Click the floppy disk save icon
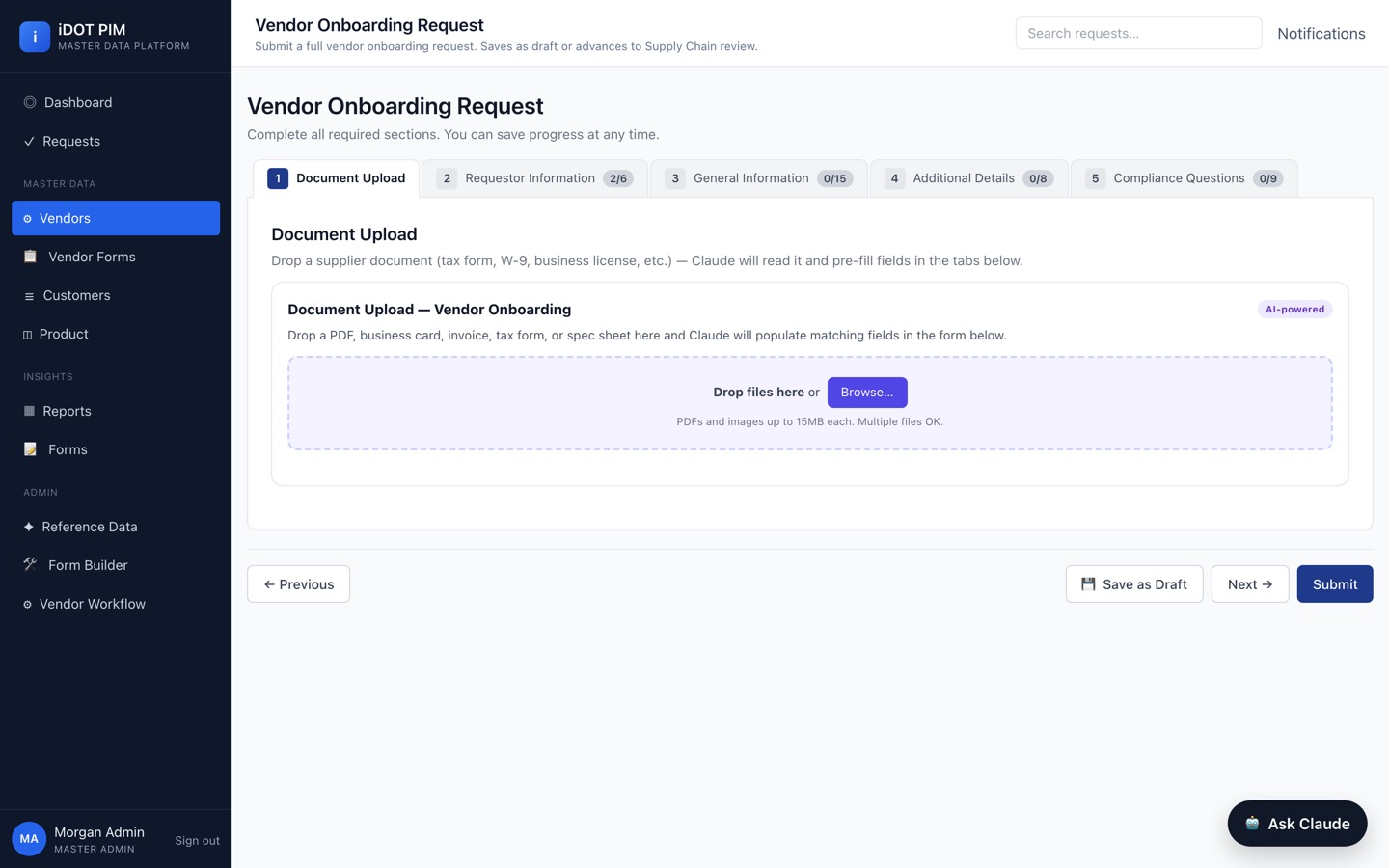Image resolution: width=1389 pixels, height=868 pixels. (x=1088, y=584)
